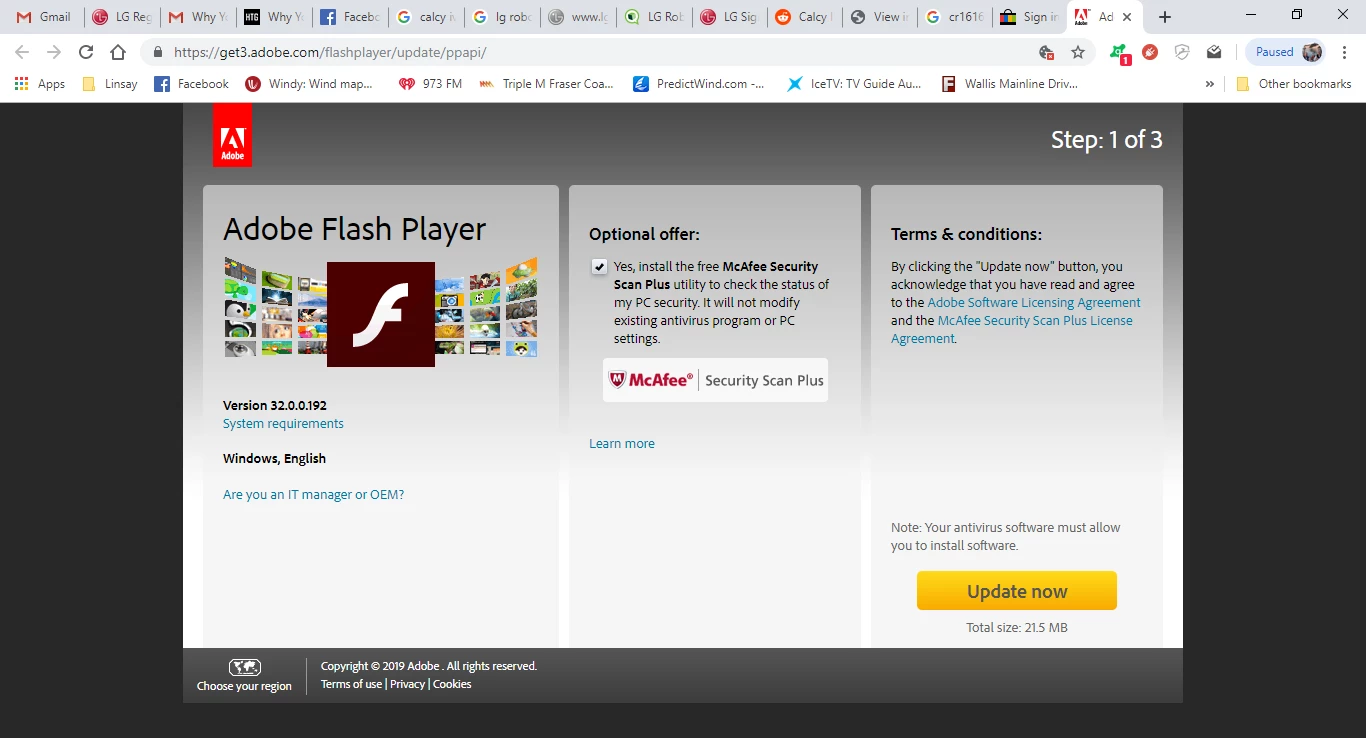Bookmark this page with the star icon
The image size is (1366, 738).
(x=1078, y=52)
